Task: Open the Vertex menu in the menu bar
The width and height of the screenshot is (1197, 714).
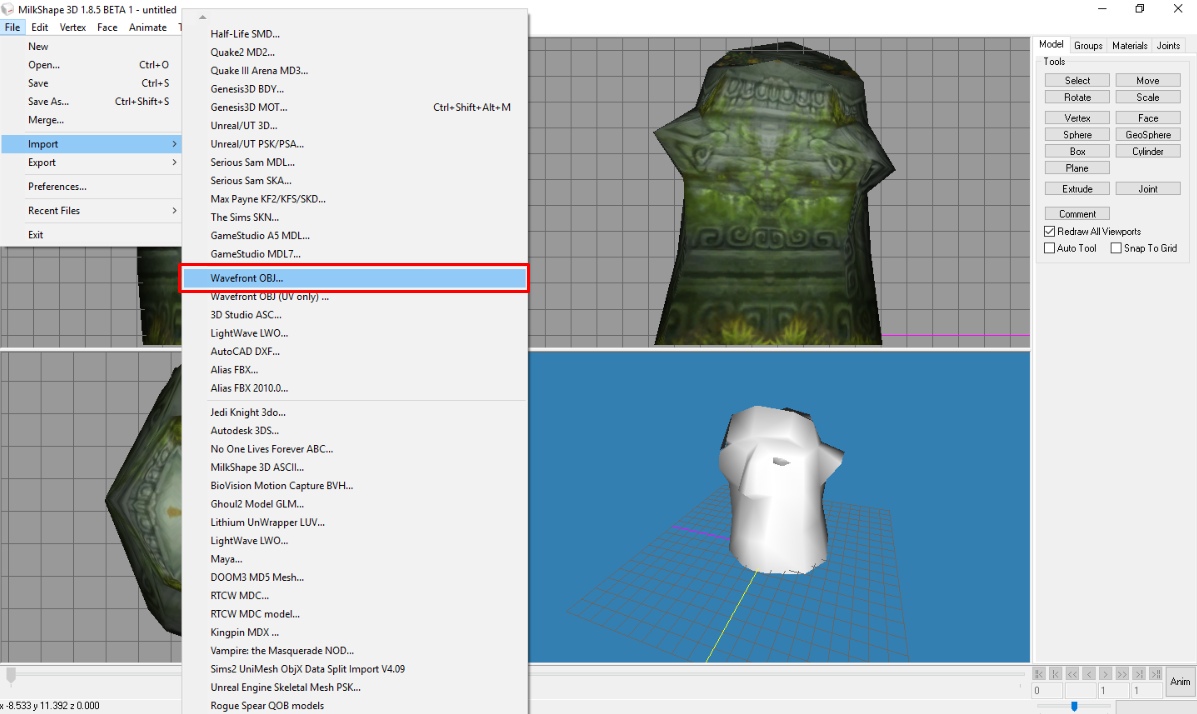Action: click(x=73, y=27)
